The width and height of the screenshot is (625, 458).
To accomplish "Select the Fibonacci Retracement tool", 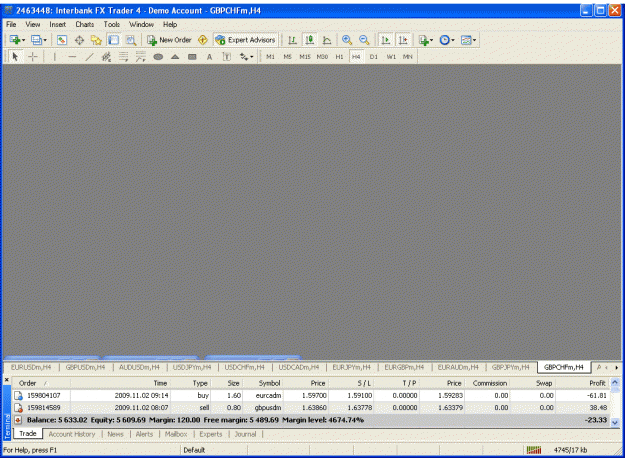I will [124, 57].
